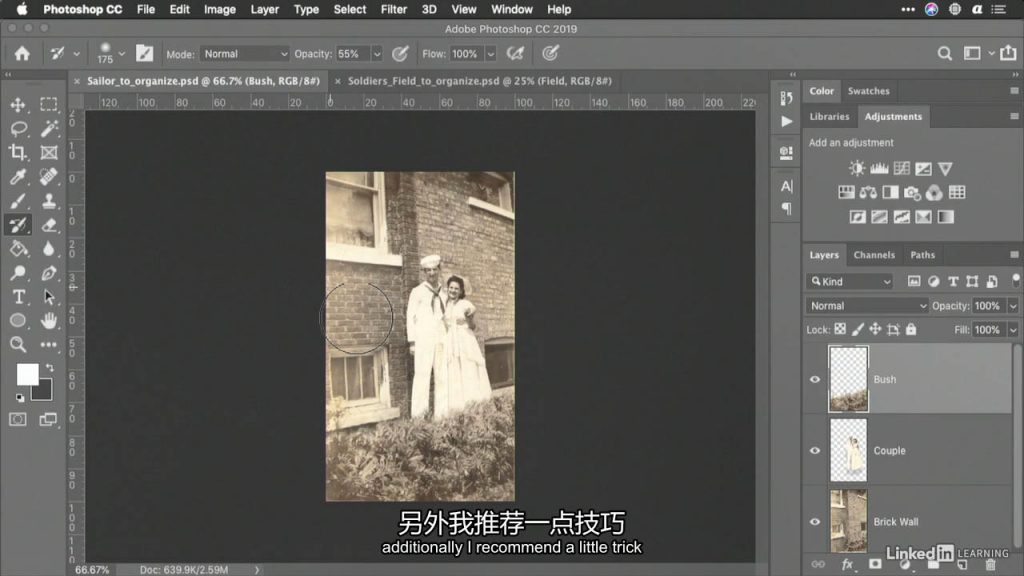Select the Crop tool
This screenshot has width=1024, height=576.
click(18, 153)
